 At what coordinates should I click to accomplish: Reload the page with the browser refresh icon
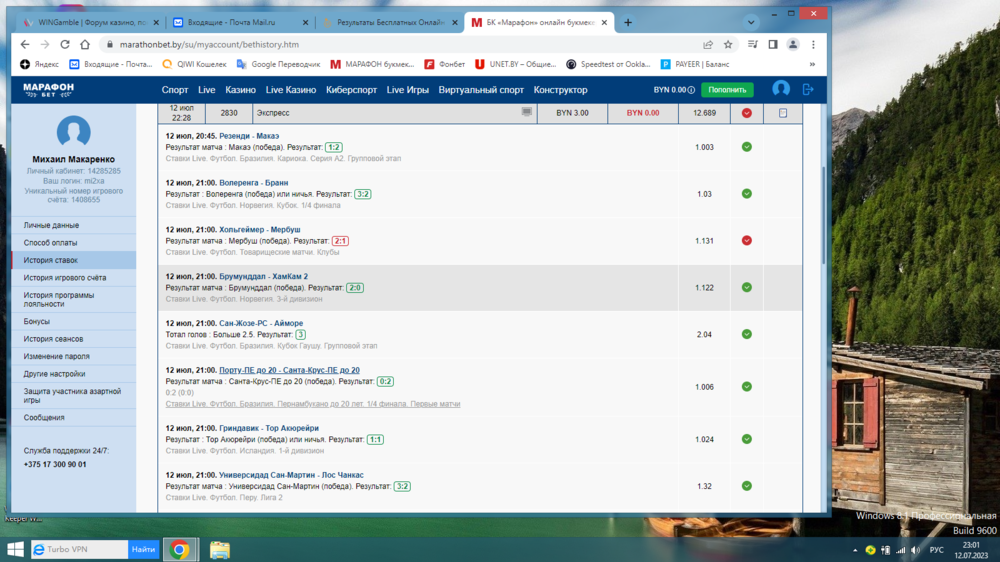[65, 44]
